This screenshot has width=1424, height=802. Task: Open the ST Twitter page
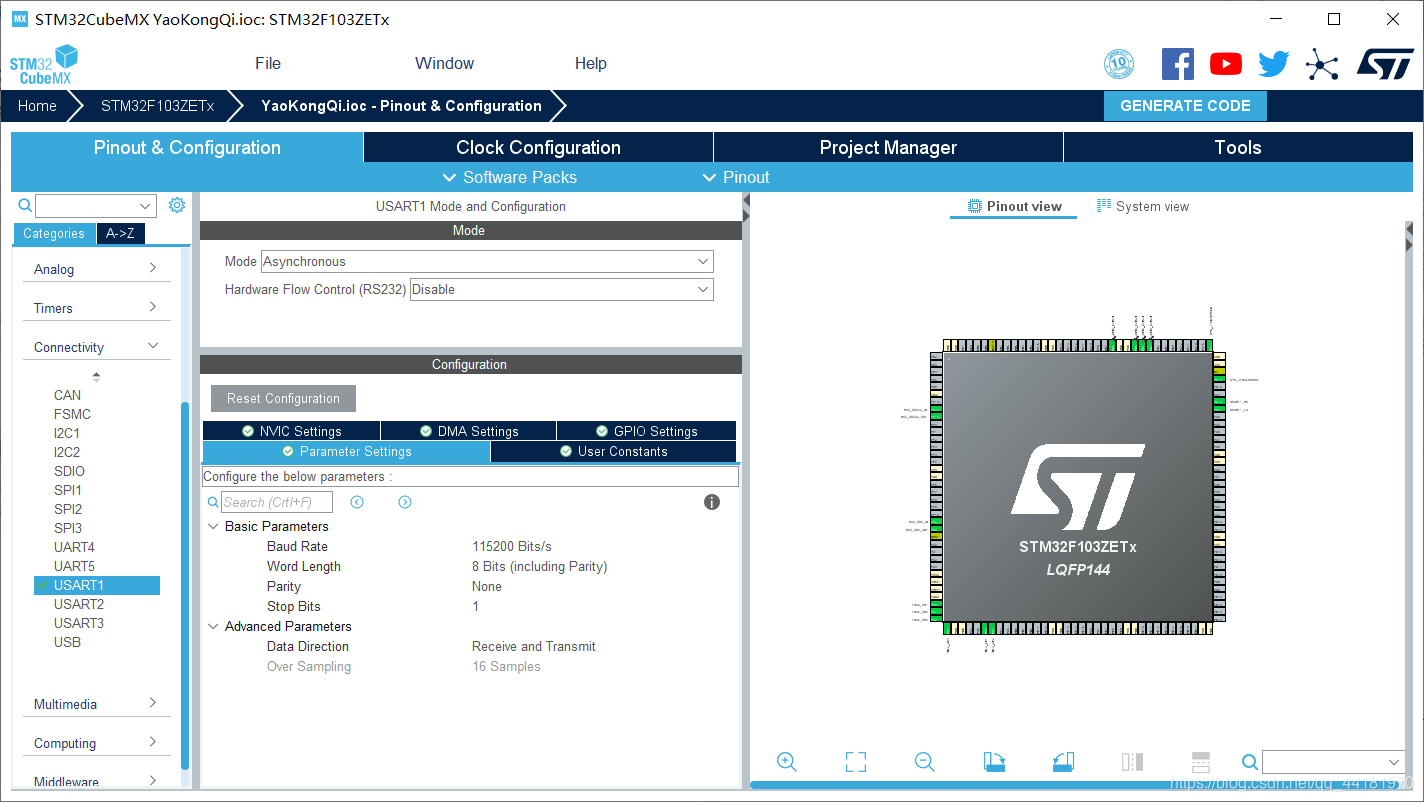1274,64
